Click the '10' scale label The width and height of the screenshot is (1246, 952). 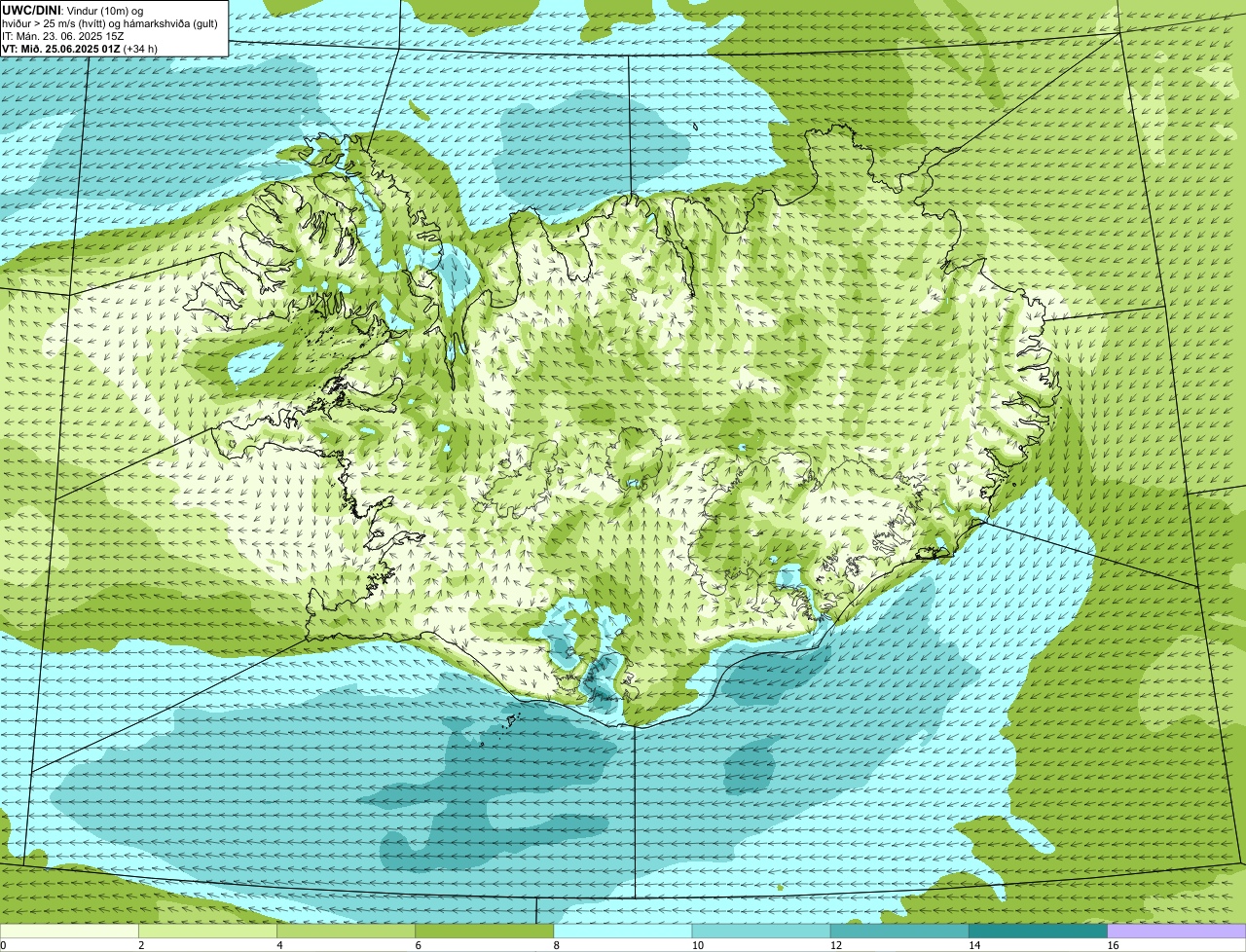click(x=698, y=945)
